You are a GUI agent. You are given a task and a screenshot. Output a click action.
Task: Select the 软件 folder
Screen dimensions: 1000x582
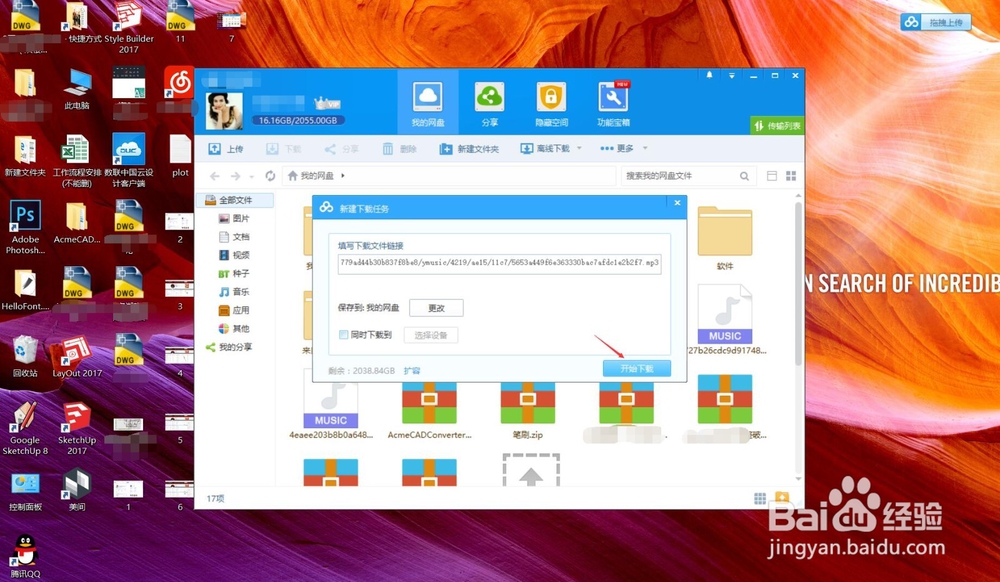[724, 238]
